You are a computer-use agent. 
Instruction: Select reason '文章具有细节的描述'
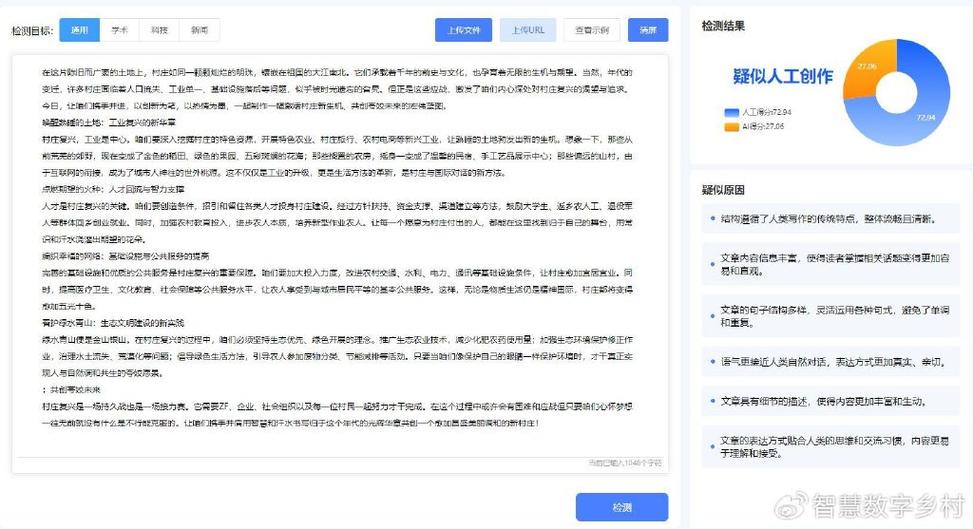click(x=830, y=401)
